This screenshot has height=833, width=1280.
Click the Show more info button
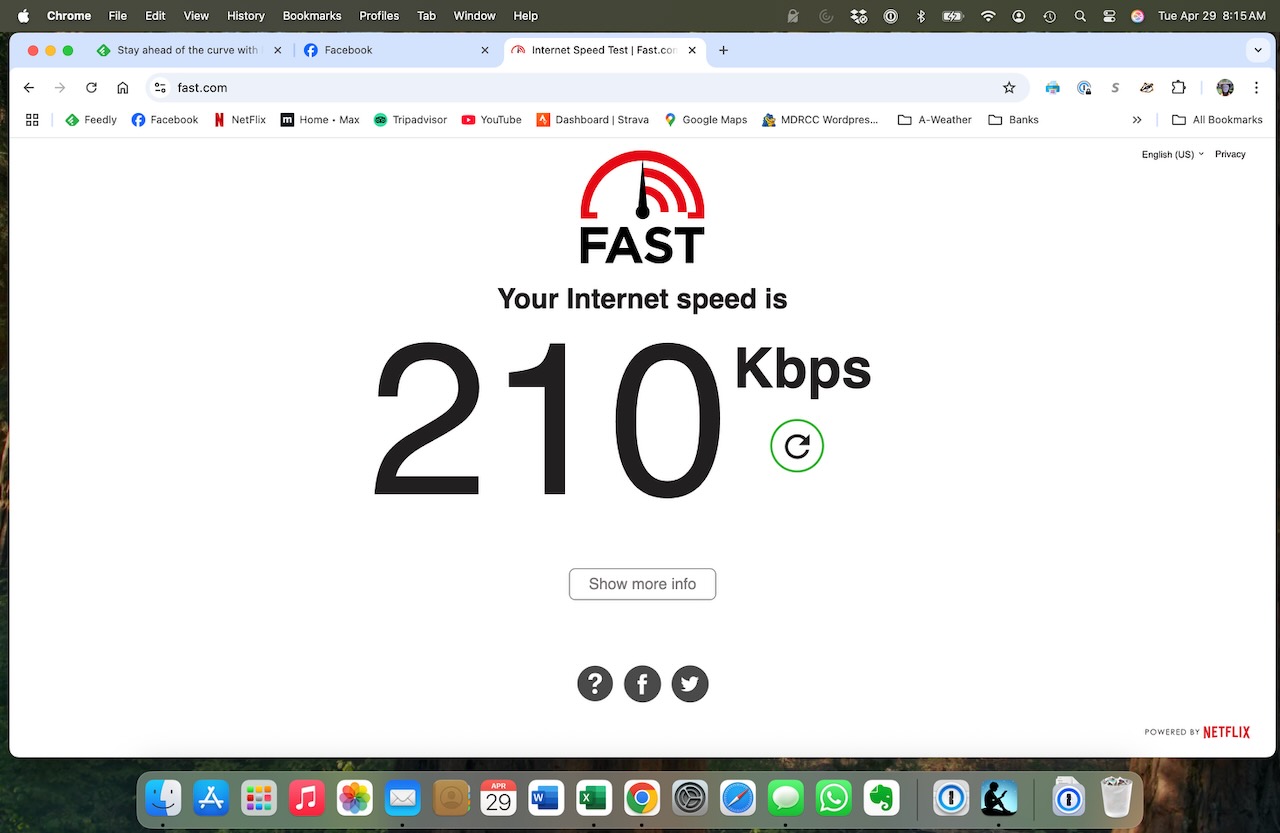coord(642,584)
